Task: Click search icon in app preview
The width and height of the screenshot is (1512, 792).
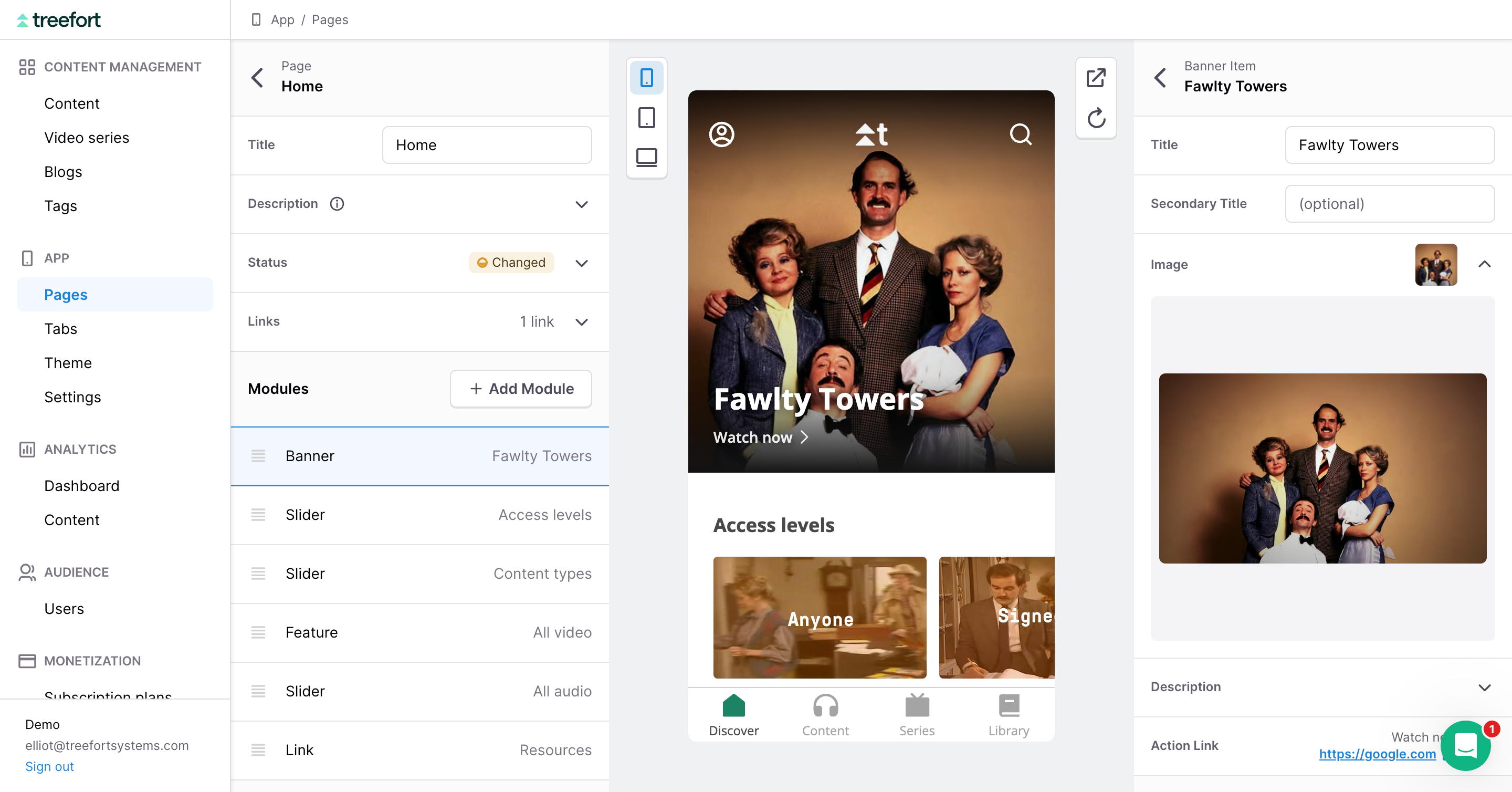Action: pos(1020,134)
